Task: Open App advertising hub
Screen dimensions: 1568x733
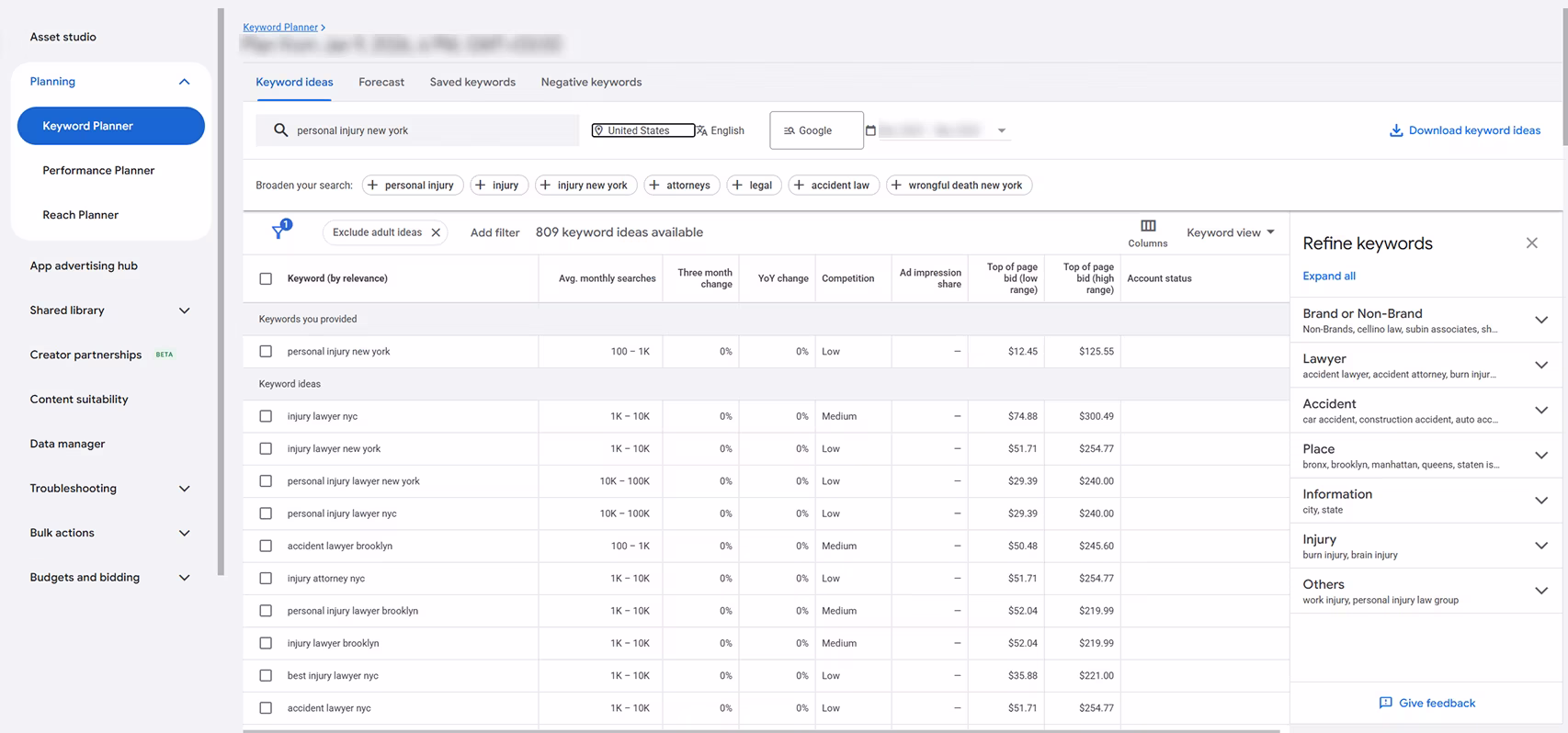Action: click(84, 265)
